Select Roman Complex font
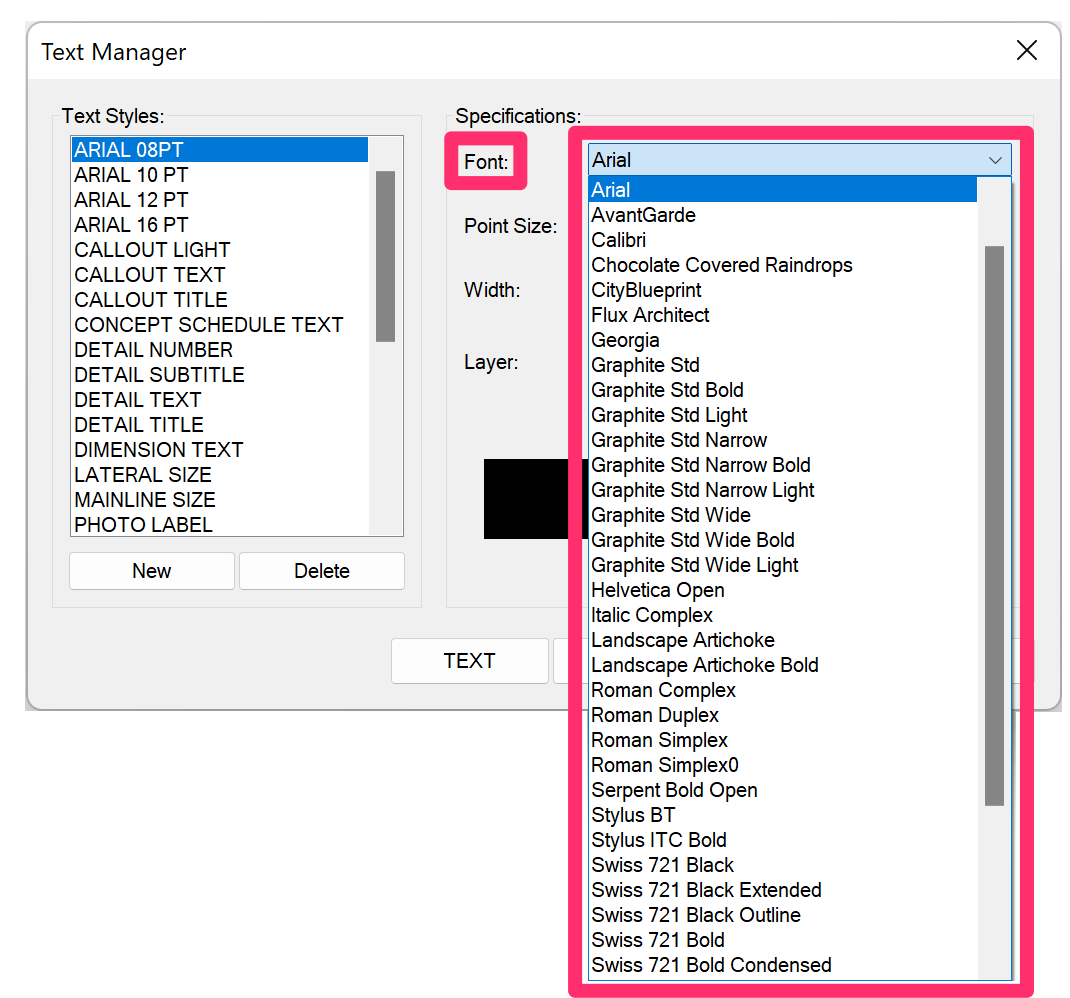Image resolution: width=1070 pixels, height=998 pixels. click(783, 690)
